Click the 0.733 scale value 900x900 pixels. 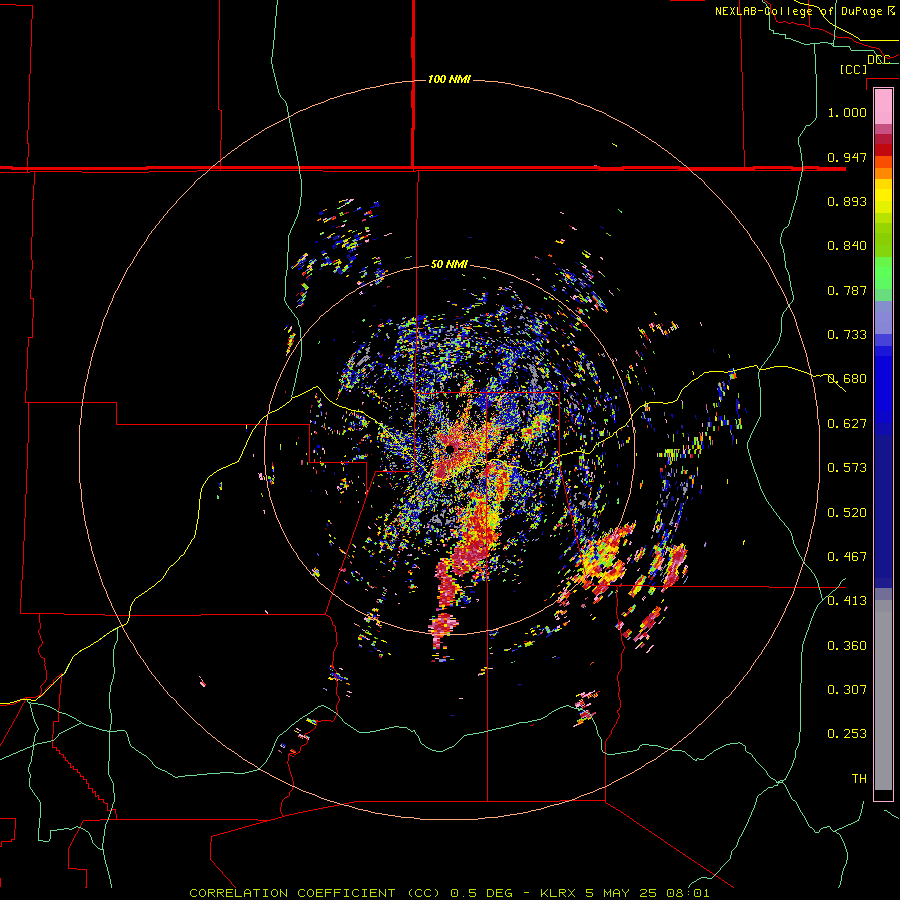847,335
